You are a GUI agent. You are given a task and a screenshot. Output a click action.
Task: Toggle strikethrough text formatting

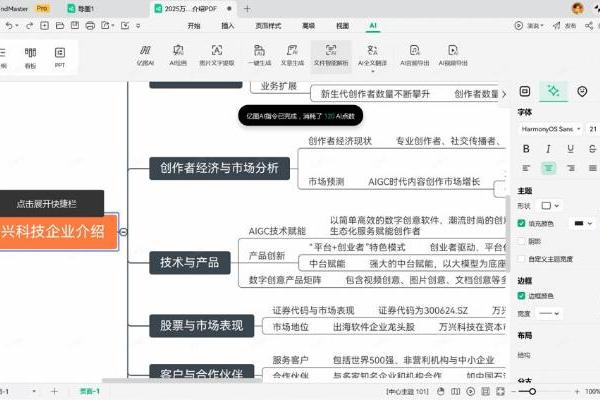[592, 149]
